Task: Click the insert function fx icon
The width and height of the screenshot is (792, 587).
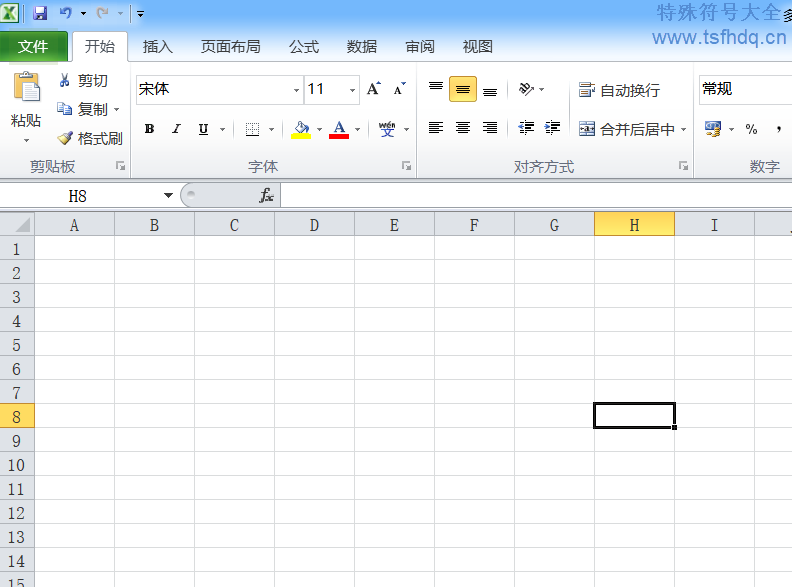Action: click(x=266, y=195)
